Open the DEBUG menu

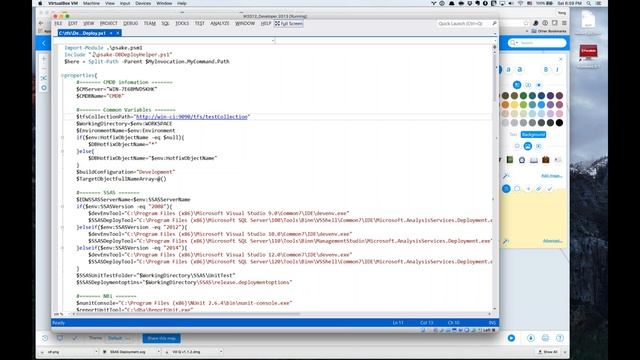click(x=131, y=24)
